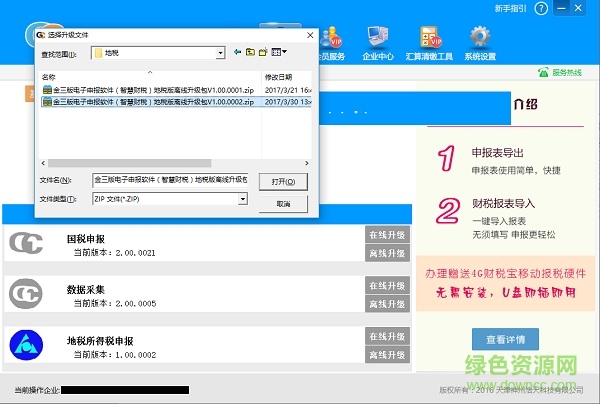This screenshot has height=404, width=600.
Task: Open 新手指引 guide link
Action: 510,8
